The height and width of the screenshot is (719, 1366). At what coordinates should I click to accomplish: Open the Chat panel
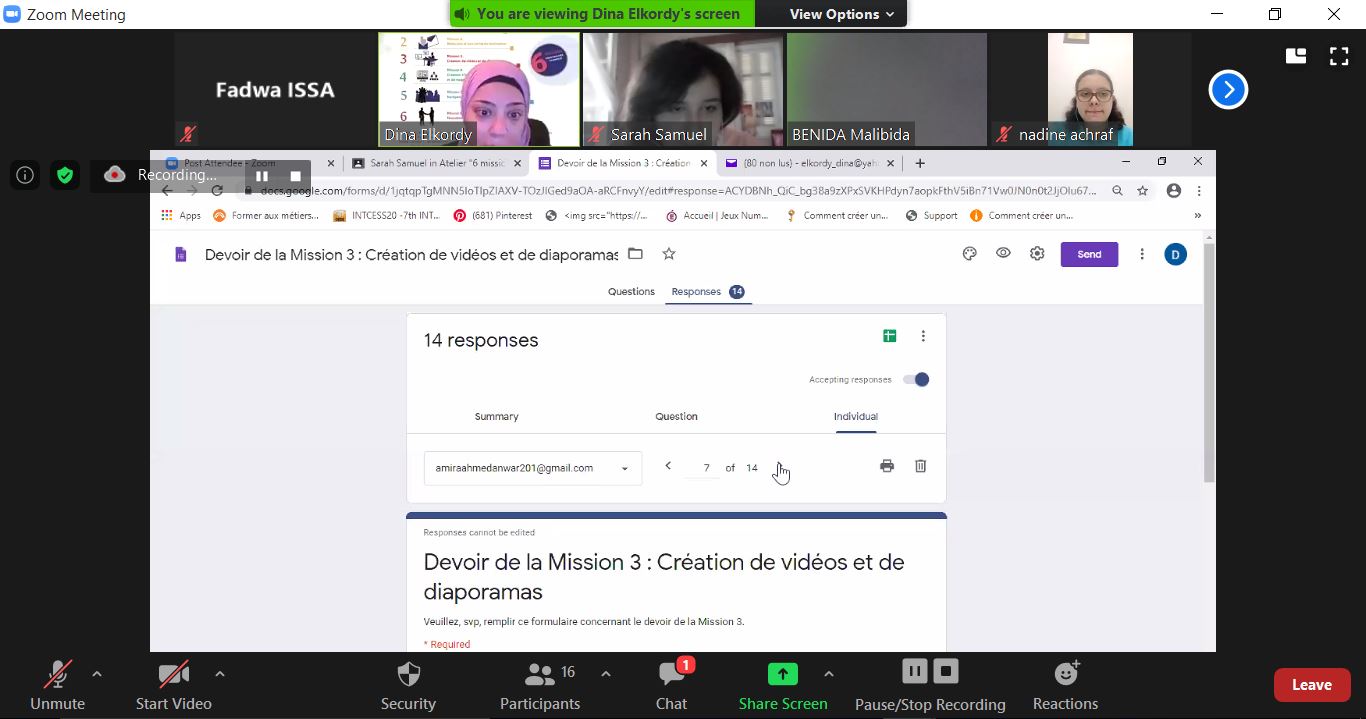click(671, 674)
